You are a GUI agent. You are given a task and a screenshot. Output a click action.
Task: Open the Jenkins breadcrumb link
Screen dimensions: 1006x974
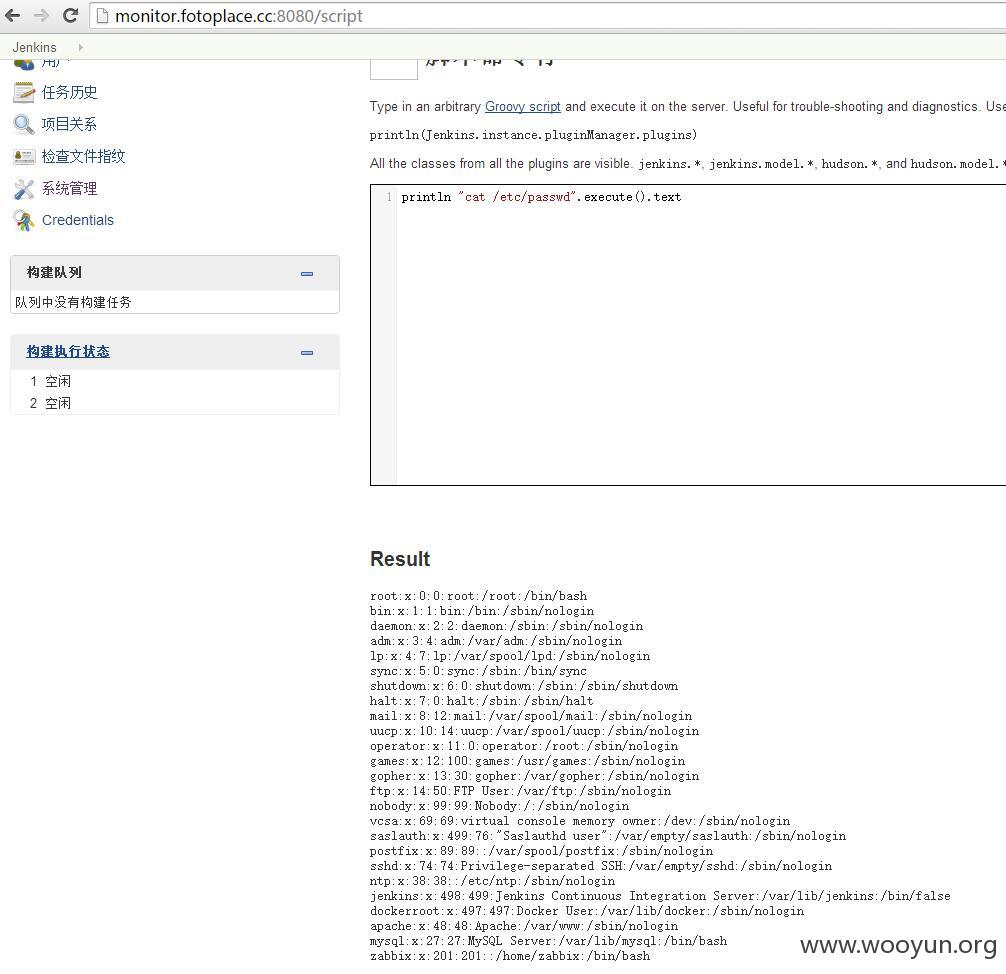(x=35, y=47)
